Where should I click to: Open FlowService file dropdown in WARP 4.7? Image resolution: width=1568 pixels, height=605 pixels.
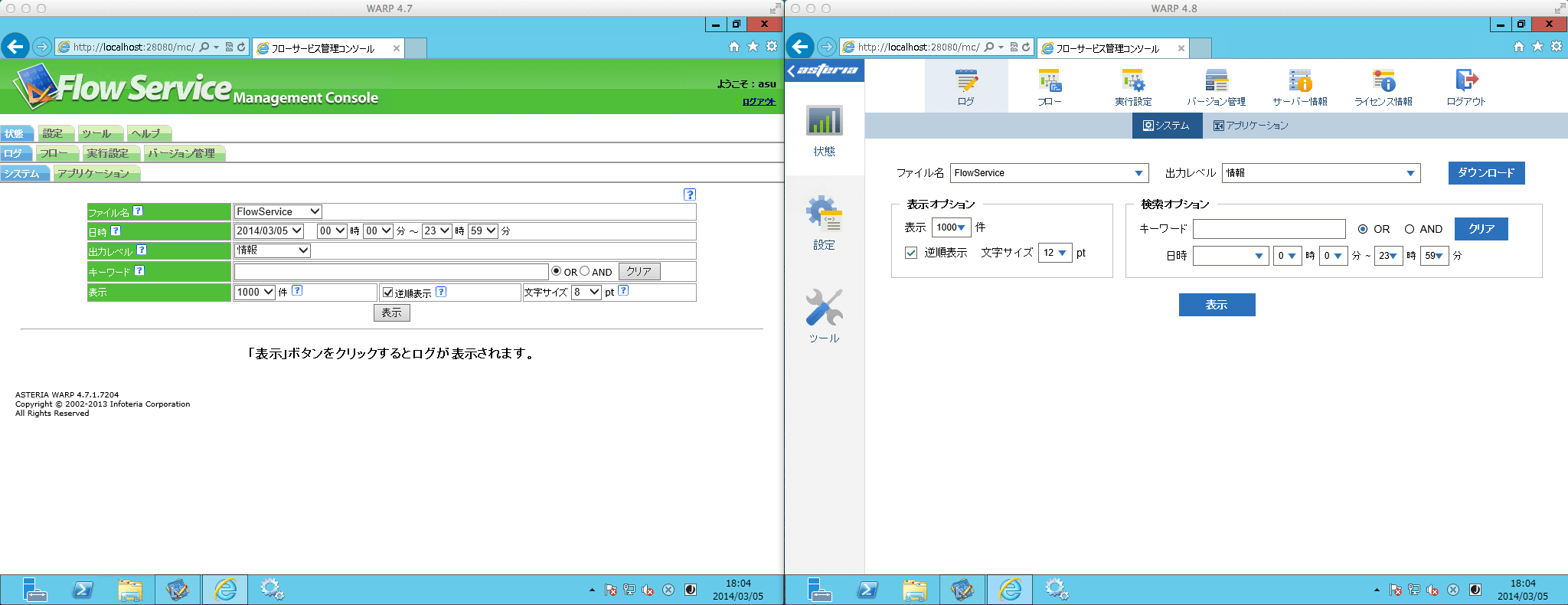[x=278, y=211]
